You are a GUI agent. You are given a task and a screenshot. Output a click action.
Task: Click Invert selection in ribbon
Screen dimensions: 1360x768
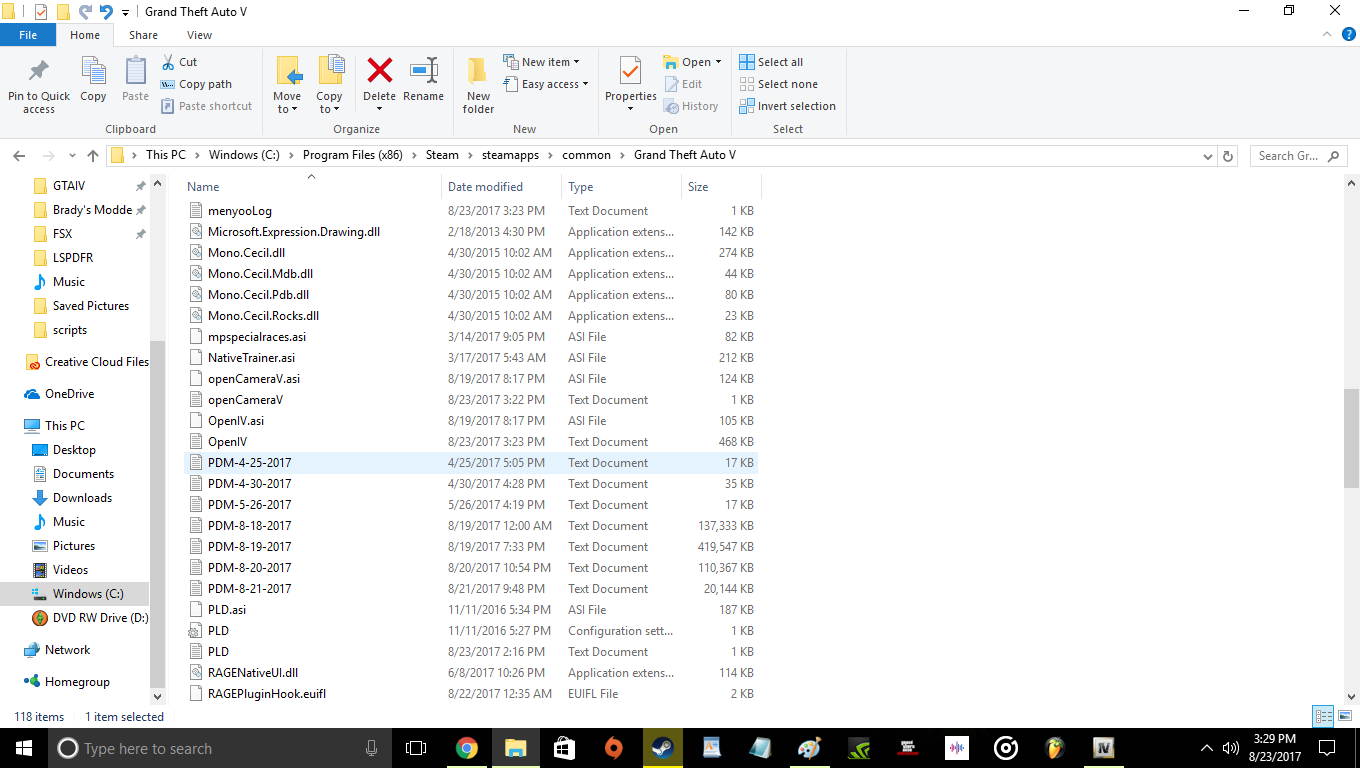click(x=787, y=106)
